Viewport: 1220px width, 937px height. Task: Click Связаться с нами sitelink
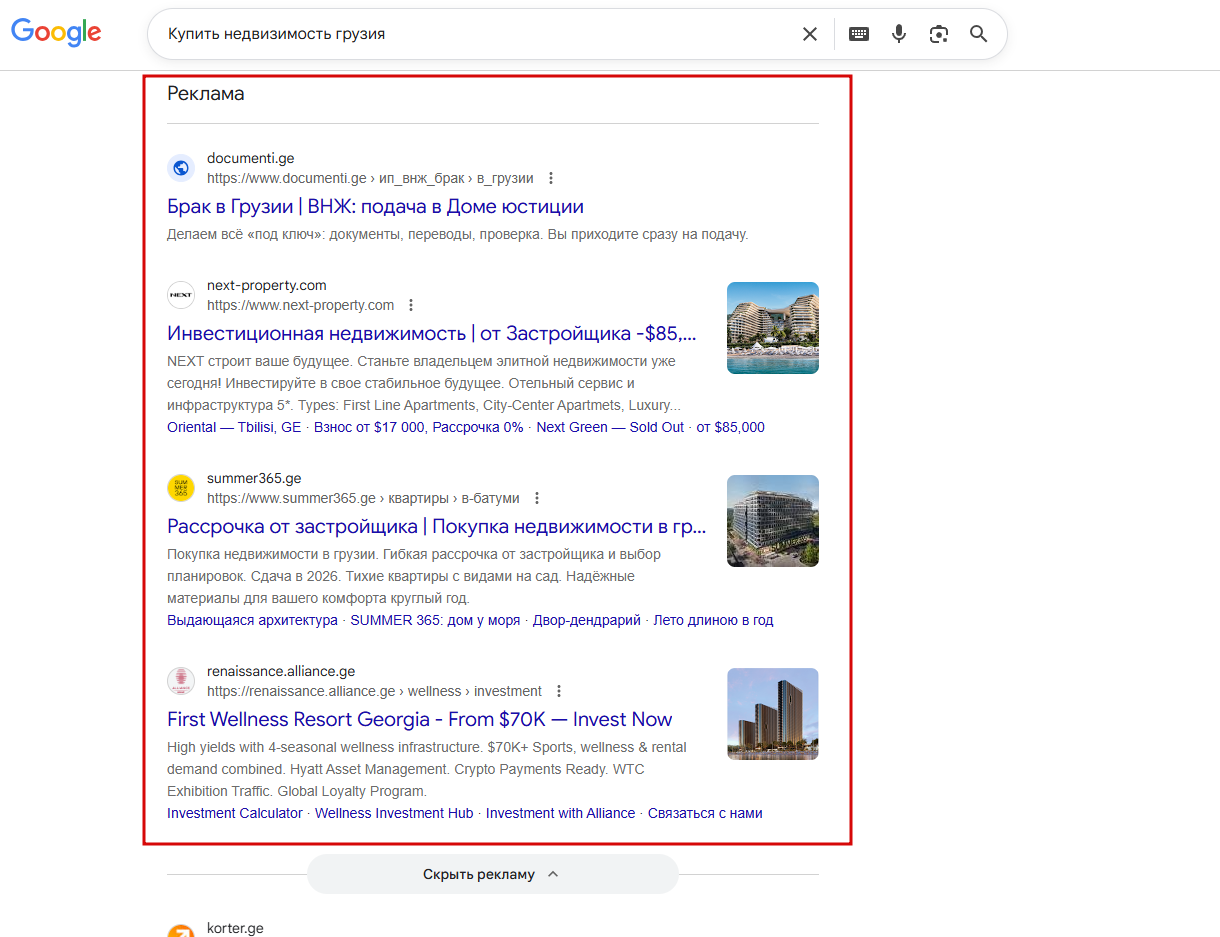705,813
